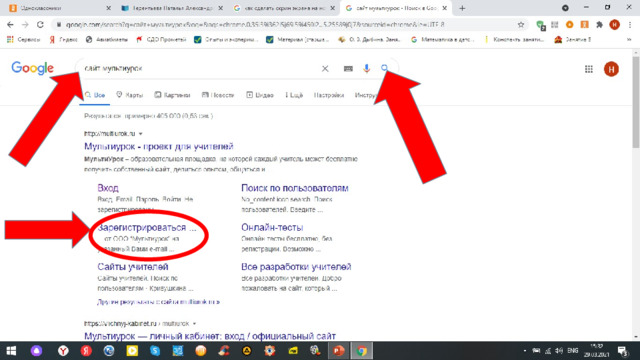Select the Картинки search tab

click(x=172, y=95)
